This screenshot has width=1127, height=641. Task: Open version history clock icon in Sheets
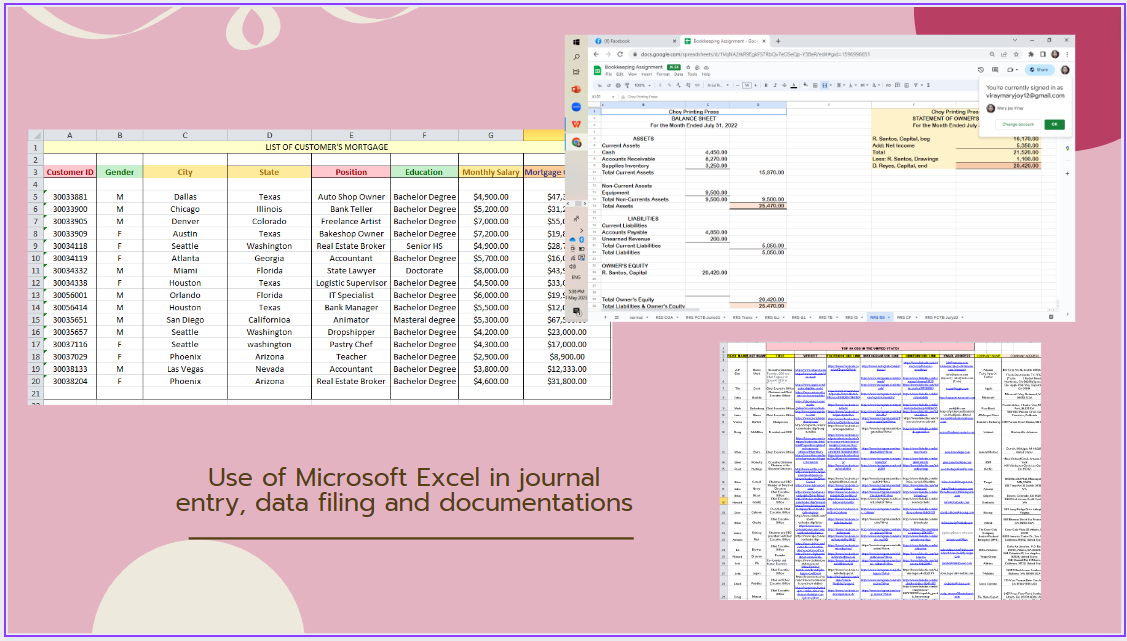point(981,70)
